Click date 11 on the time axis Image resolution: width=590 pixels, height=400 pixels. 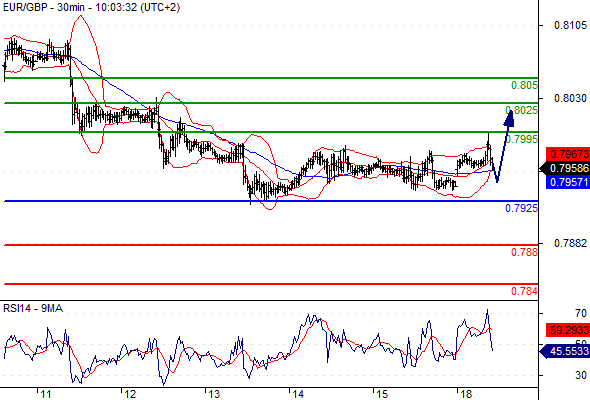point(46,394)
